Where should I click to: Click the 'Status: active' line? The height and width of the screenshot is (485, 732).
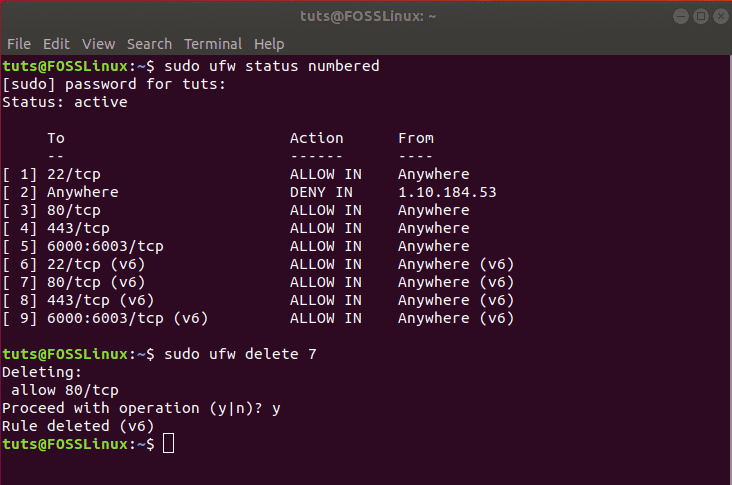click(x=65, y=102)
